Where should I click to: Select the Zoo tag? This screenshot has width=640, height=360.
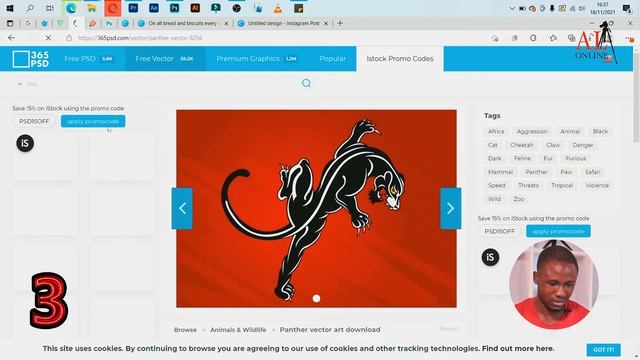click(519, 199)
